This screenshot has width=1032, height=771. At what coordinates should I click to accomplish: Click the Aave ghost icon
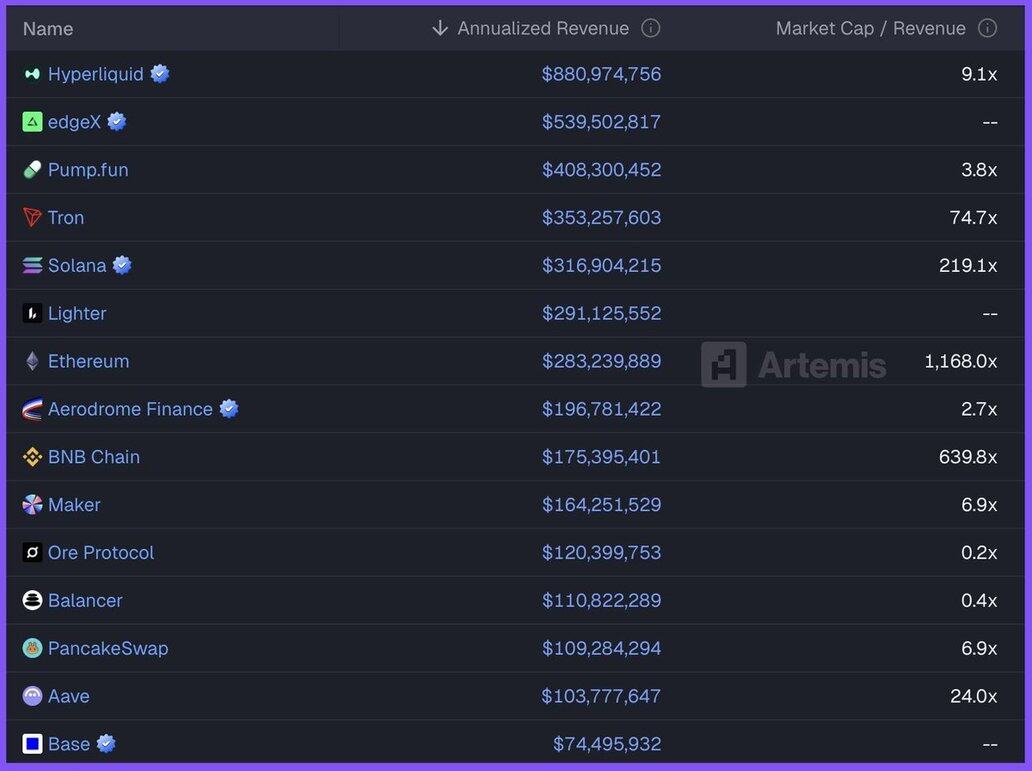32,696
